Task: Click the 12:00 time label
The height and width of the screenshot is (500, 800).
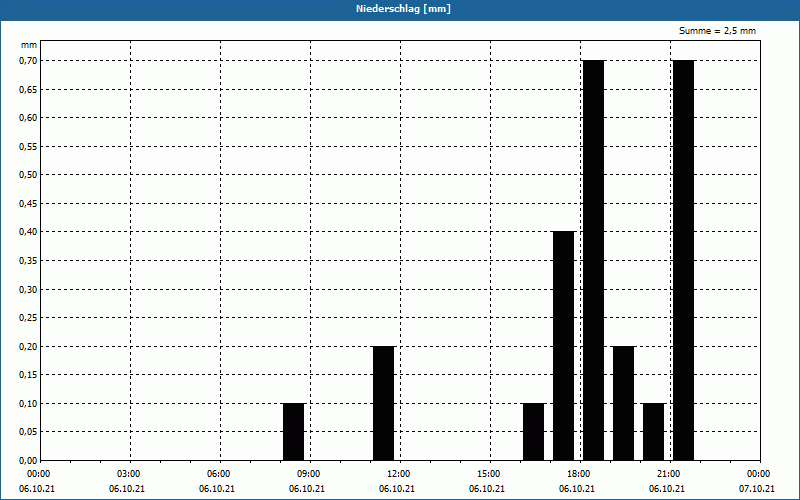Action: (398, 474)
